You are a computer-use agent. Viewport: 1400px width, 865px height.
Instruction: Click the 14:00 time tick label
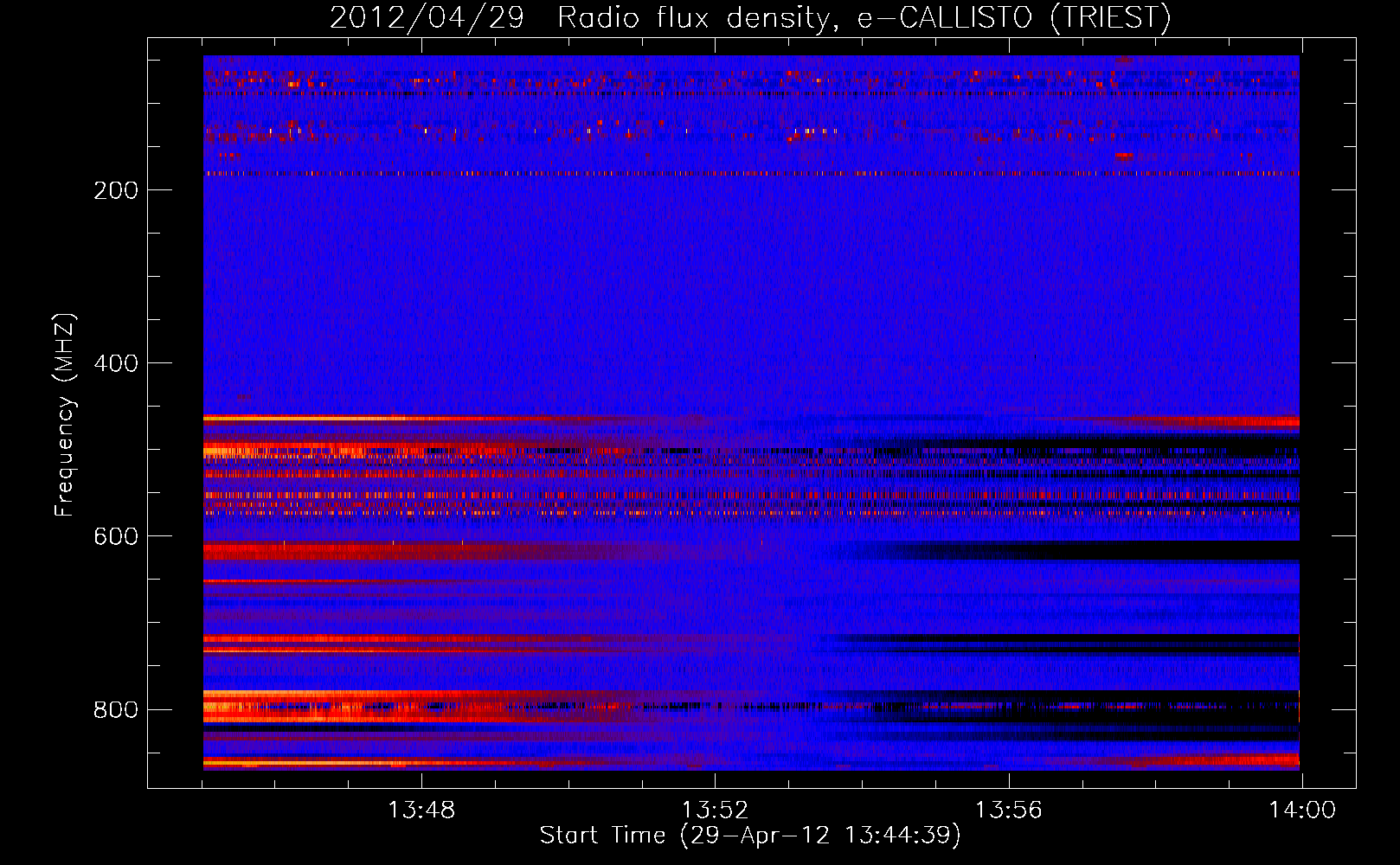(x=1302, y=811)
